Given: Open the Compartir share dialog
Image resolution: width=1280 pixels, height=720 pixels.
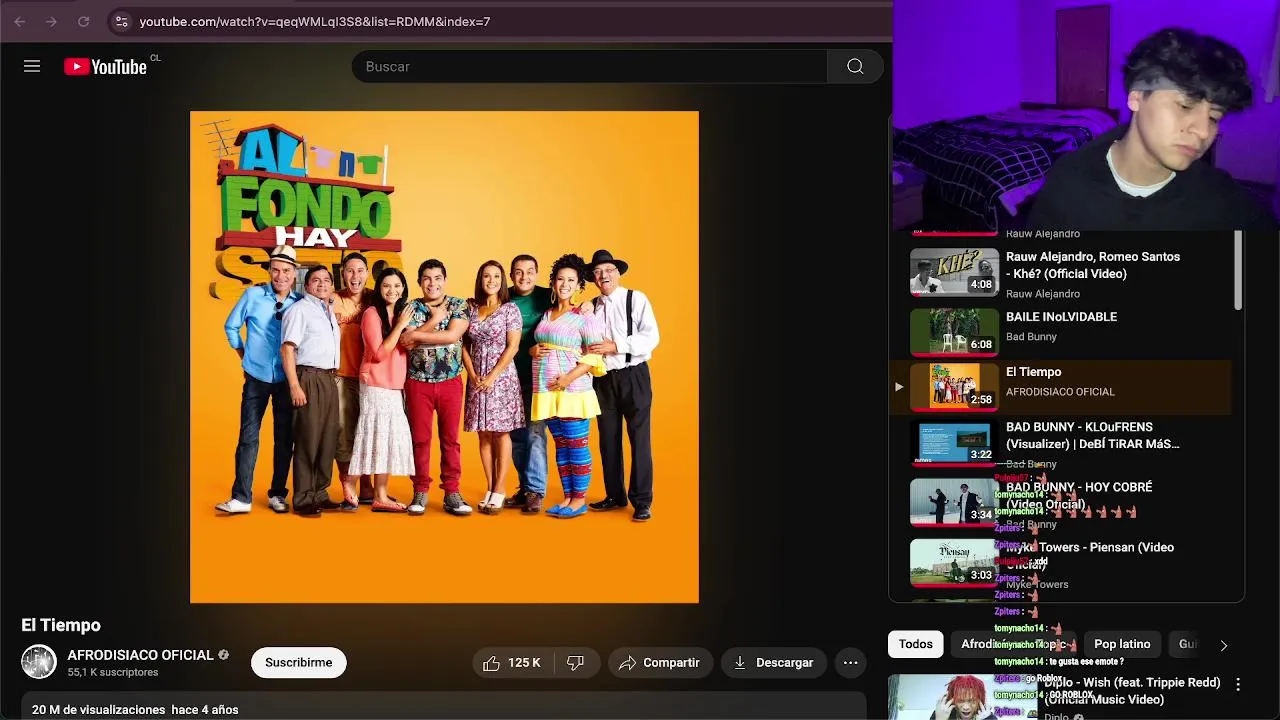Looking at the screenshot, I should [x=660, y=662].
